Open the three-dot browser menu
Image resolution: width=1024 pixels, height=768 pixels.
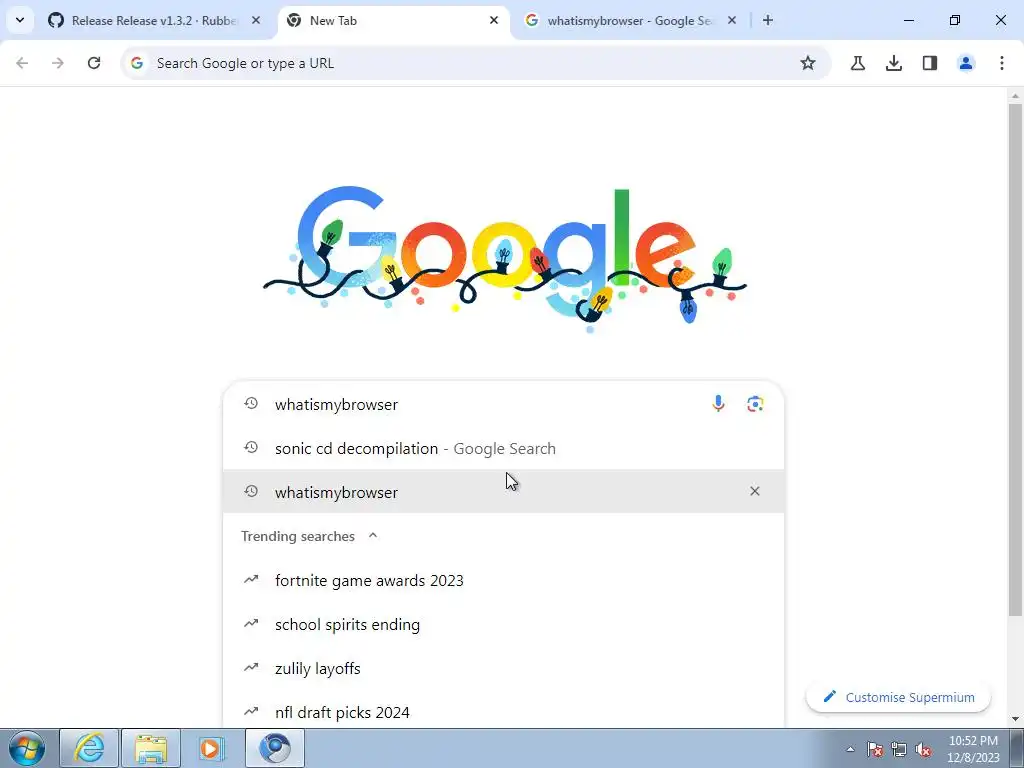click(1002, 63)
